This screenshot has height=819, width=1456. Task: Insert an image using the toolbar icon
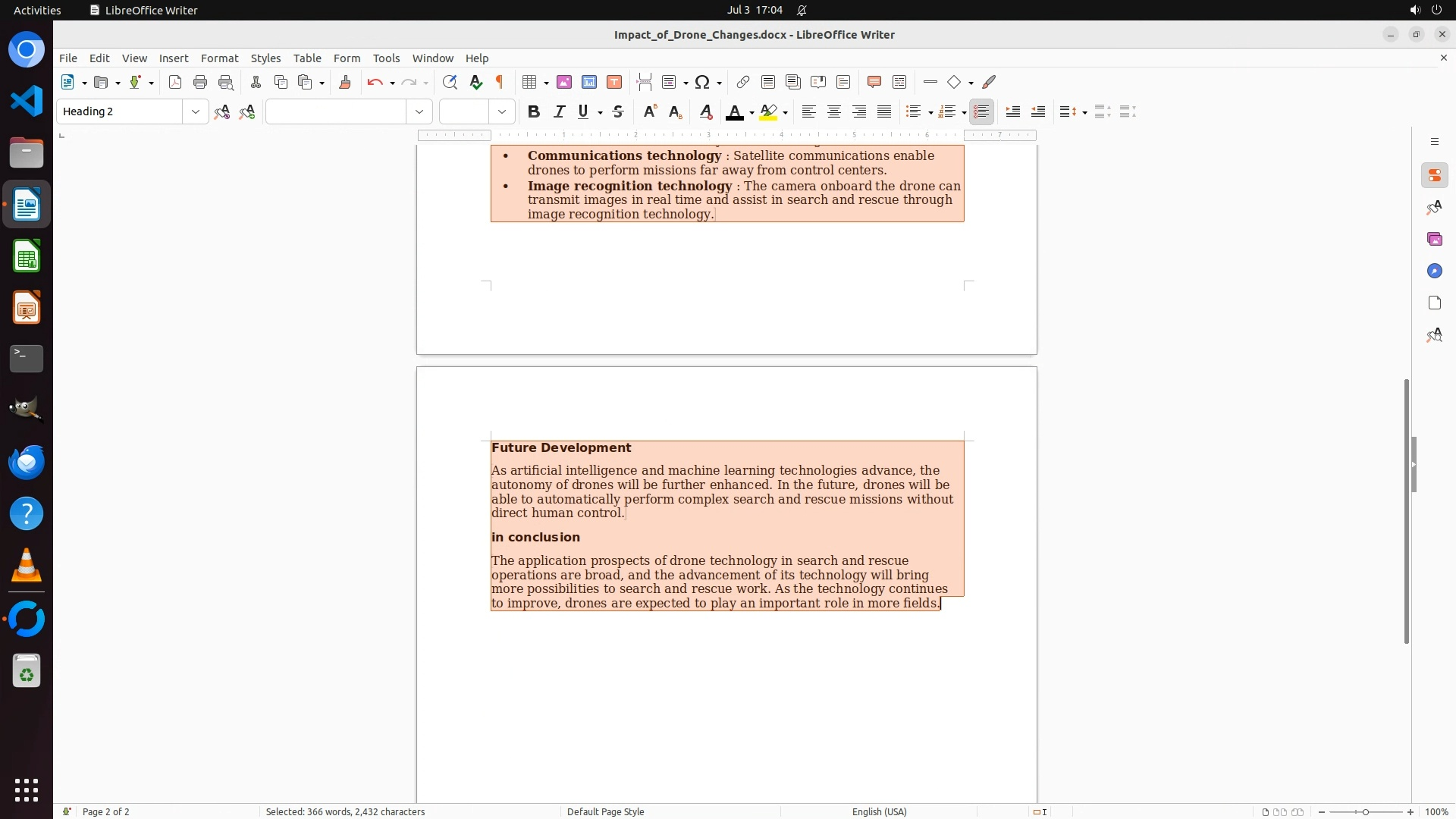(563, 82)
